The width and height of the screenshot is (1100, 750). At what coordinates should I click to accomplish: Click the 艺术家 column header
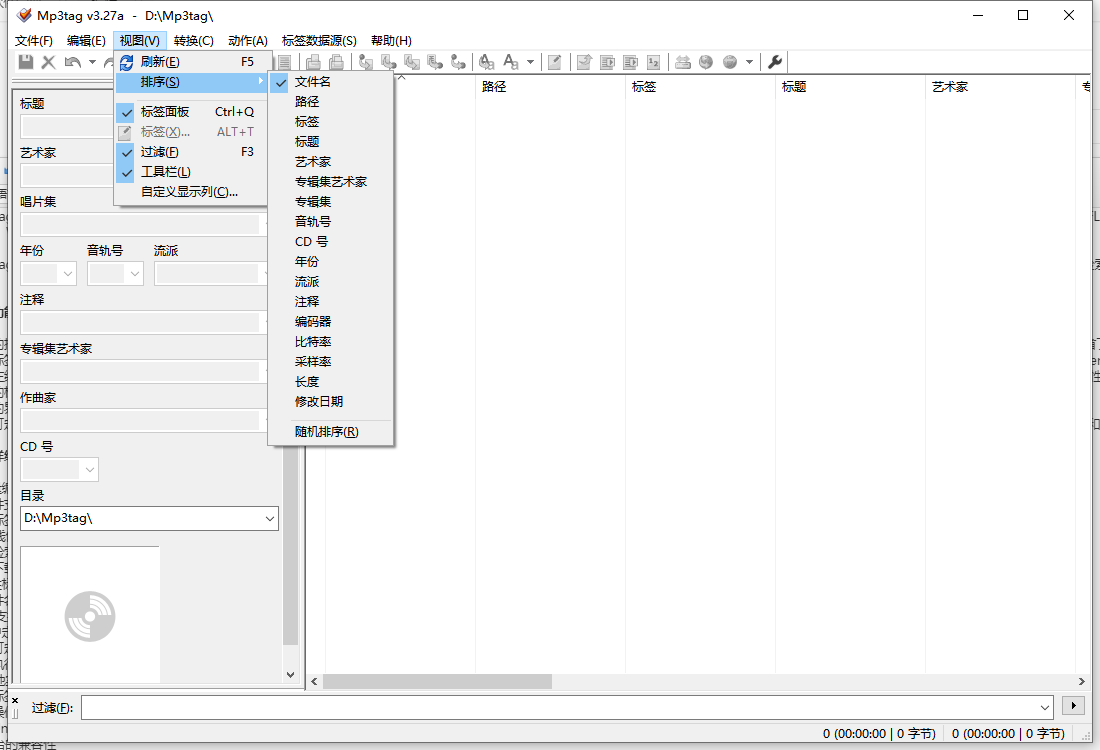(1000, 86)
